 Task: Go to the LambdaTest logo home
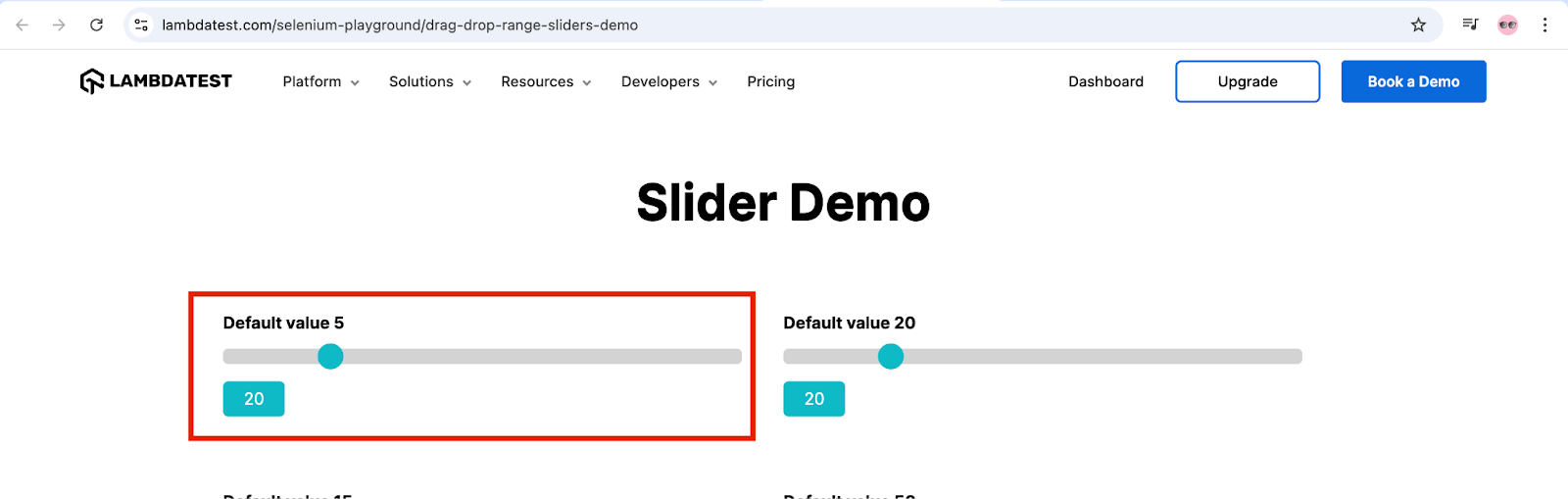[156, 81]
